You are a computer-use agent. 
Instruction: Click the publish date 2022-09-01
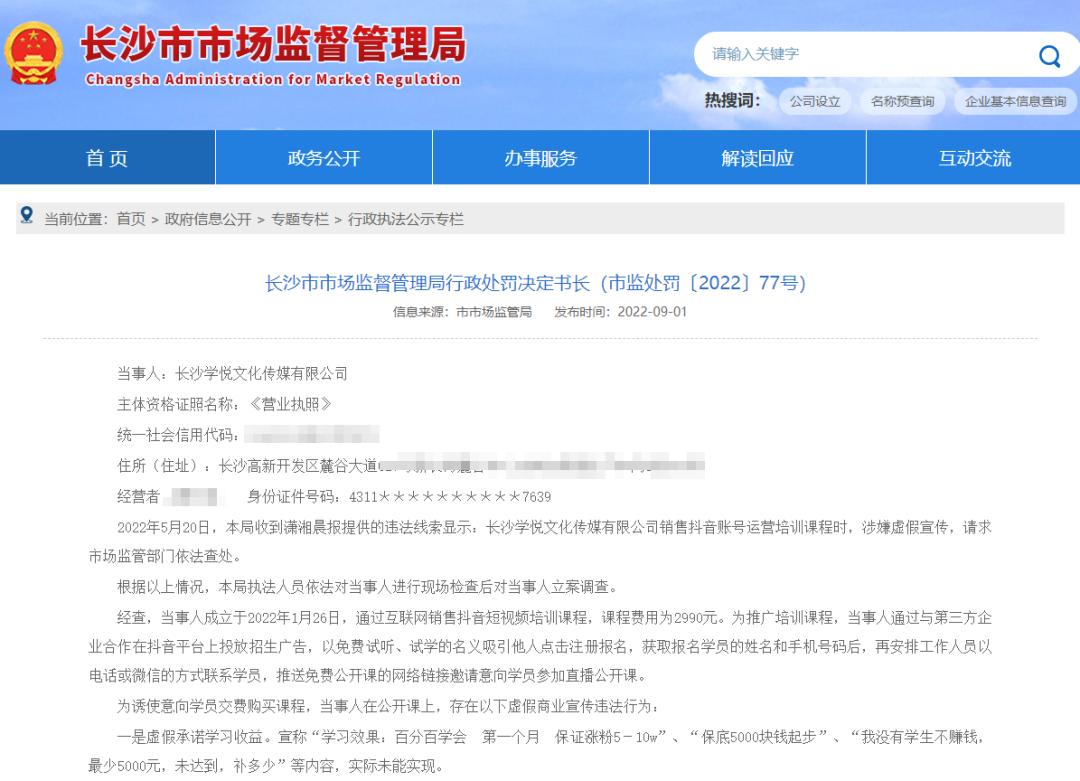(x=652, y=312)
